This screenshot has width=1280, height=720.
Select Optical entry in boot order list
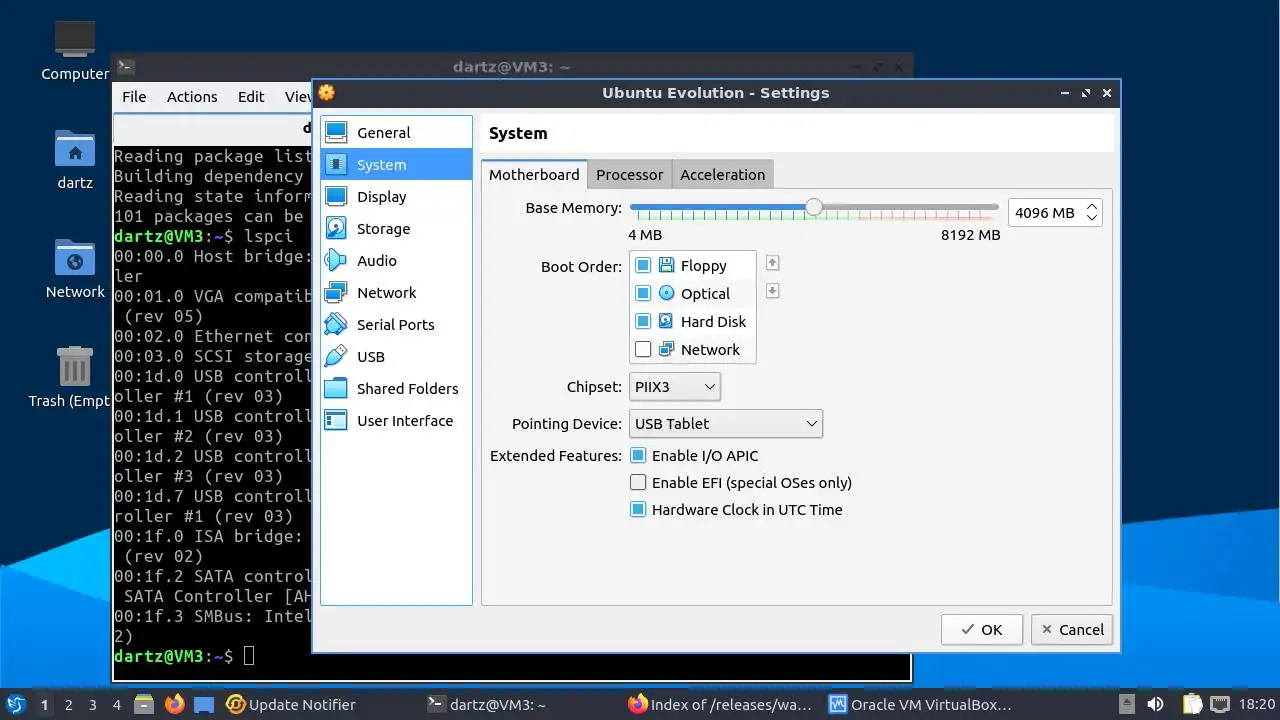(x=692, y=294)
